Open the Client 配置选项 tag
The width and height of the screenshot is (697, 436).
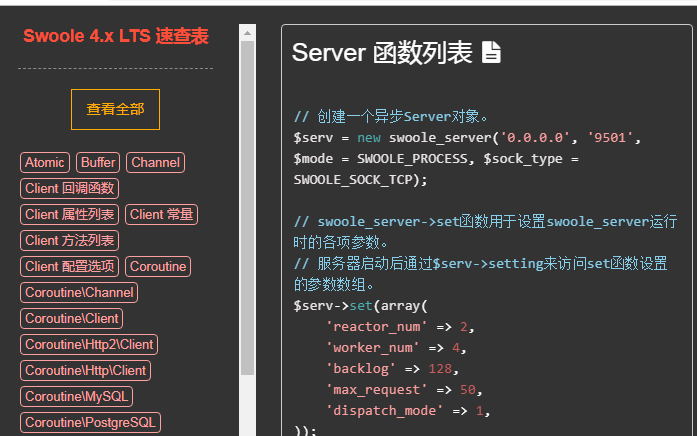click(x=69, y=266)
